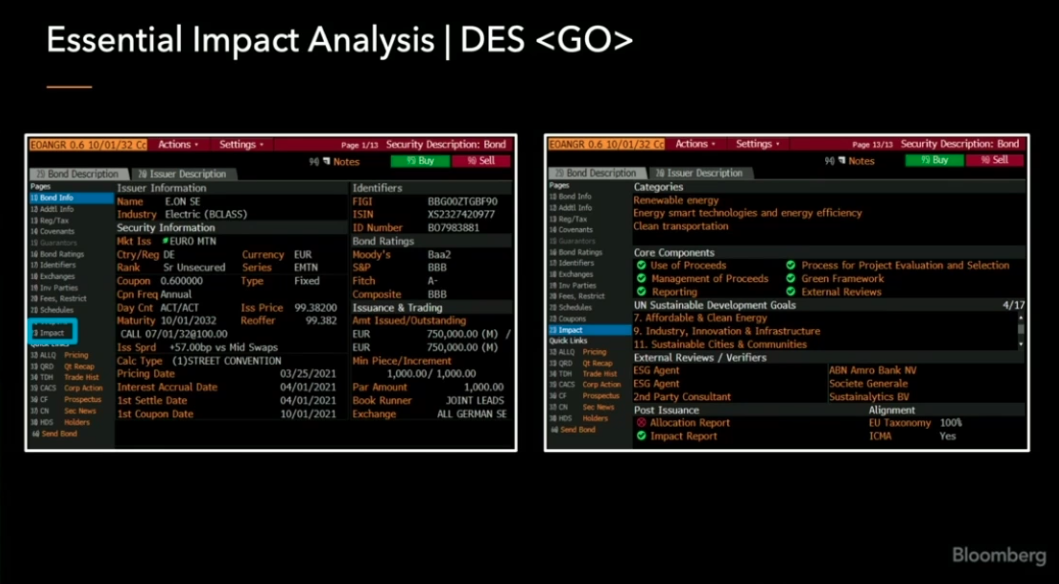
Task: Select Bond Description tab in left terminal
Action: [x=78, y=174]
